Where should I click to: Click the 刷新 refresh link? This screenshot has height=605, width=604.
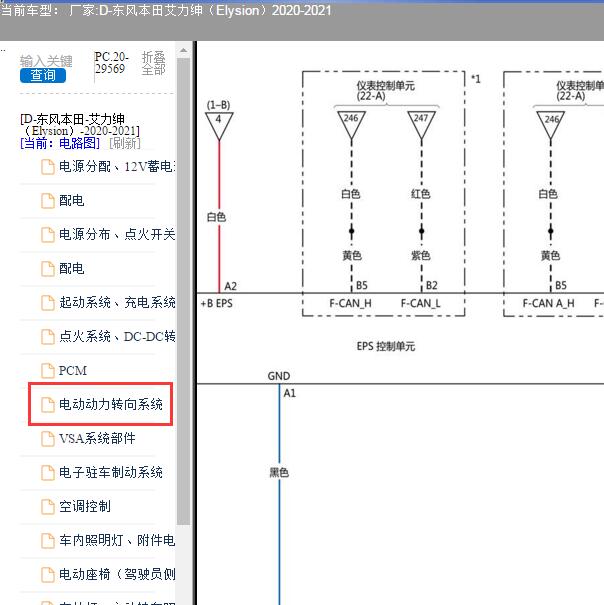[x=125, y=144]
